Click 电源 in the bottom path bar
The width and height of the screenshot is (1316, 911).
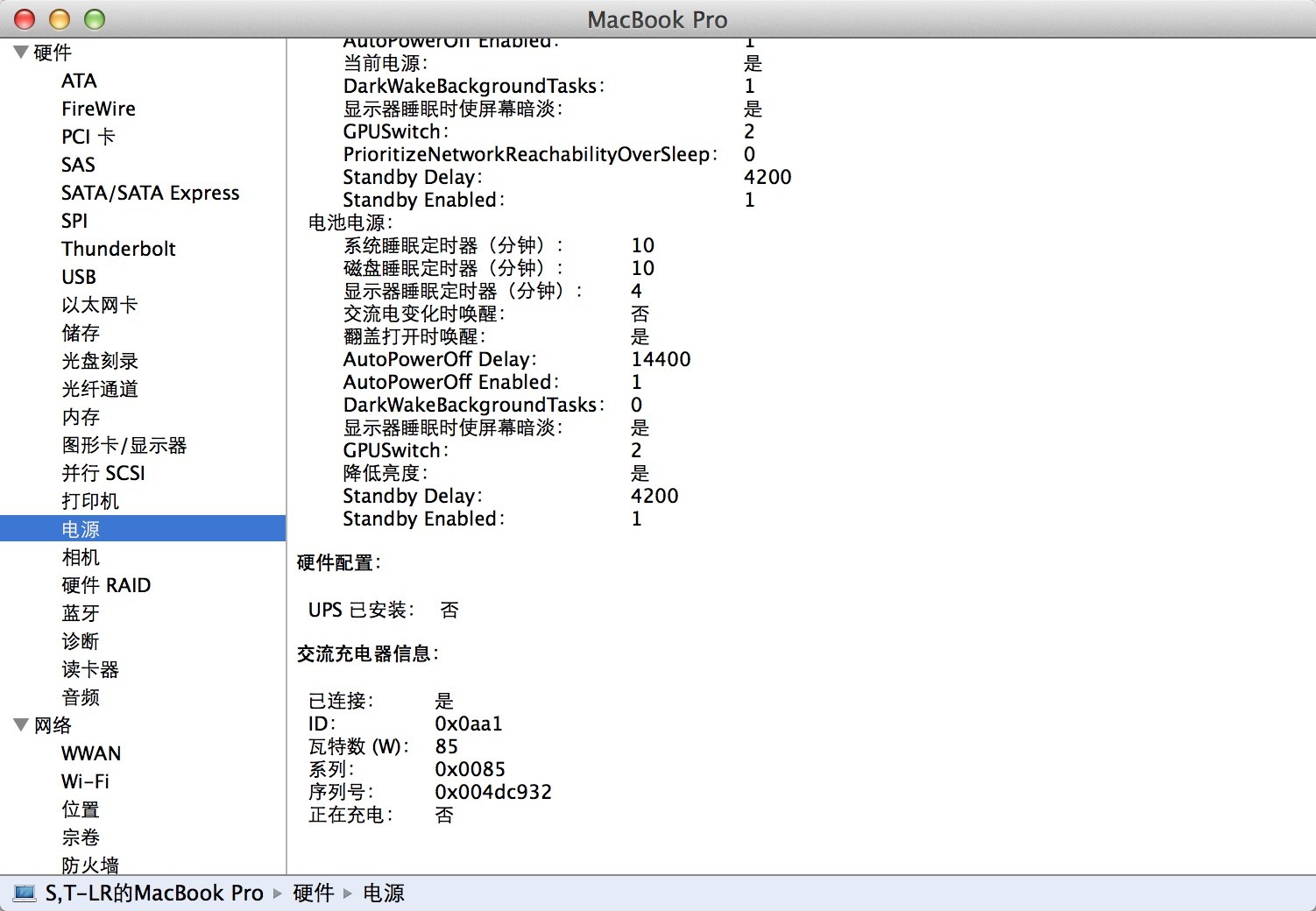[384, 893]
